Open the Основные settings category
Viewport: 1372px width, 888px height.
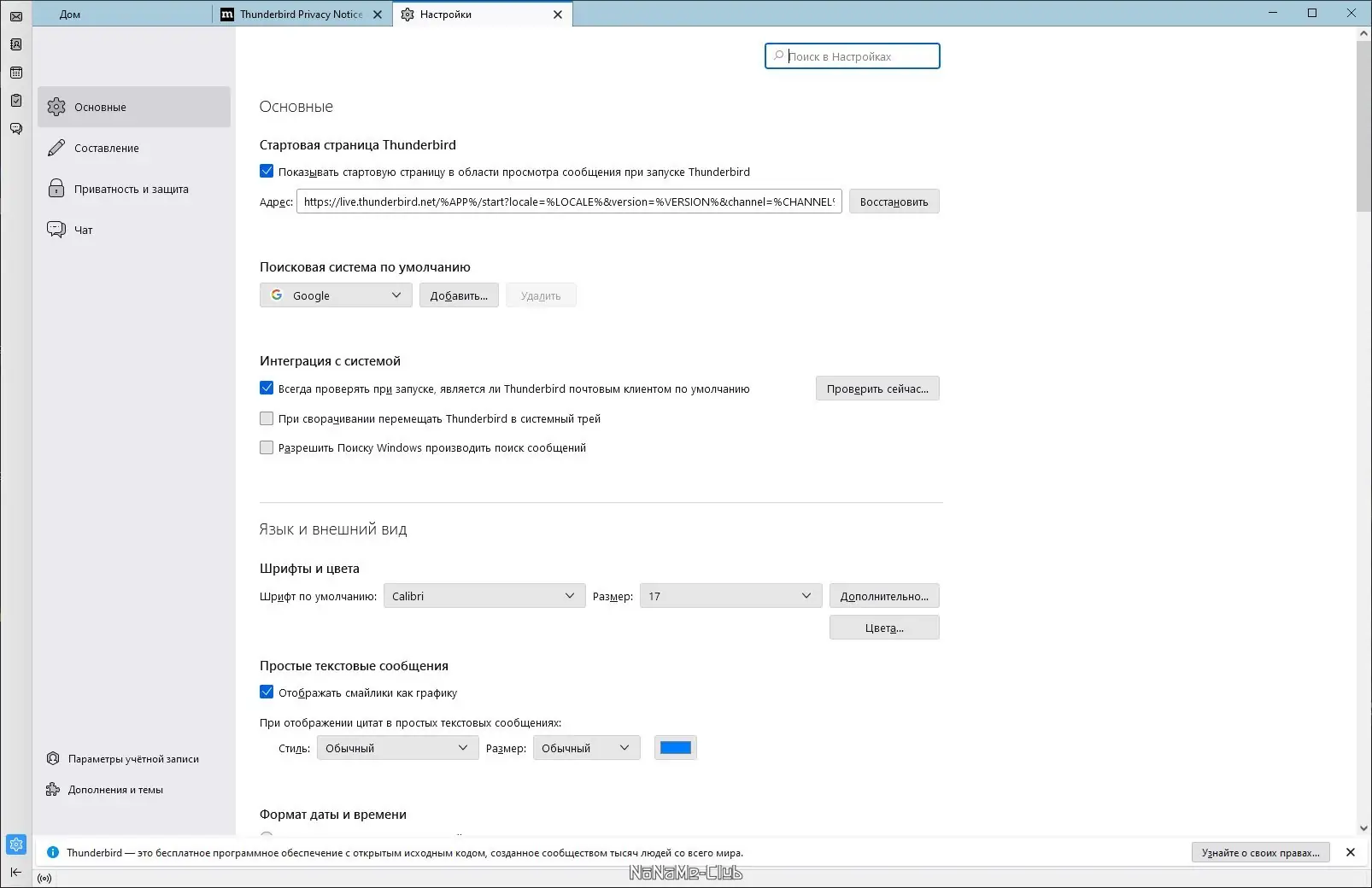(x=134, y=107)
